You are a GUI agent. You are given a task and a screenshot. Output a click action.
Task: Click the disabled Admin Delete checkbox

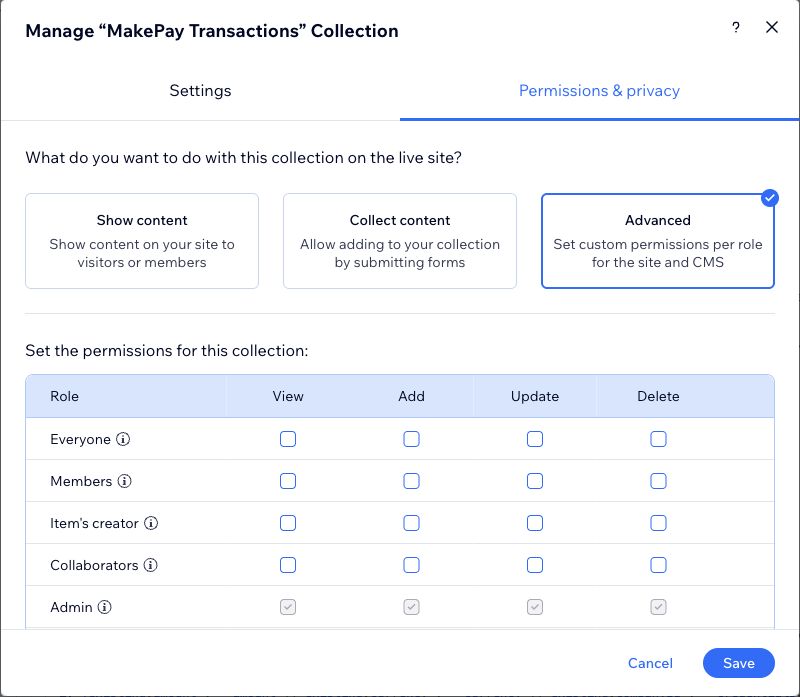point(658,607)
